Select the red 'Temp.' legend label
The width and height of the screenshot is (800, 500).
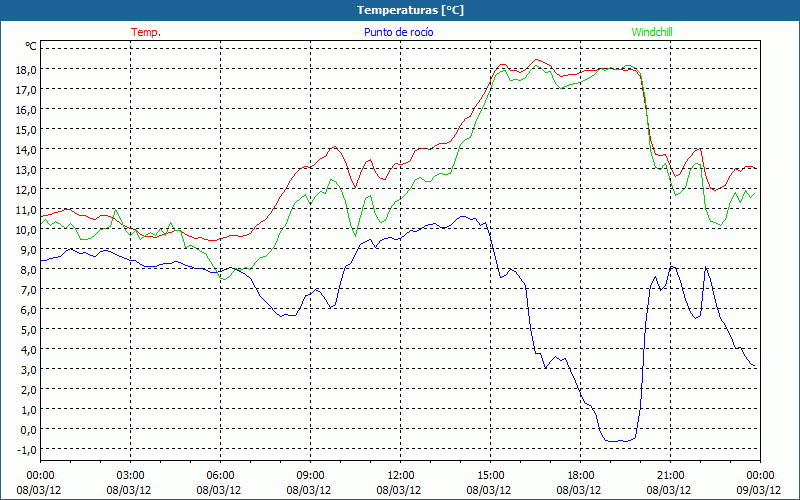coord(146,32)
